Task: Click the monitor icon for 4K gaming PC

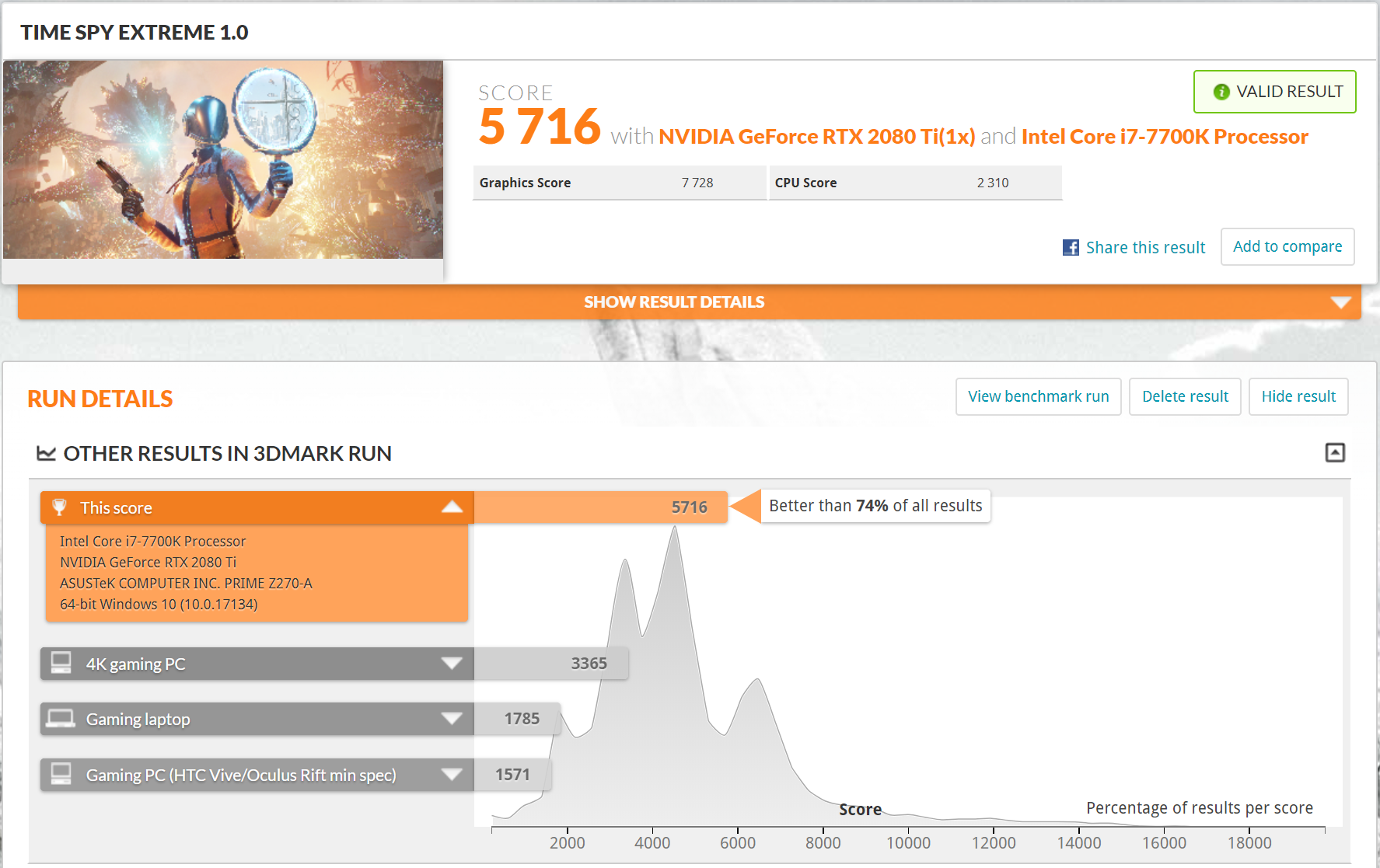Action: [x=61, y=663]
